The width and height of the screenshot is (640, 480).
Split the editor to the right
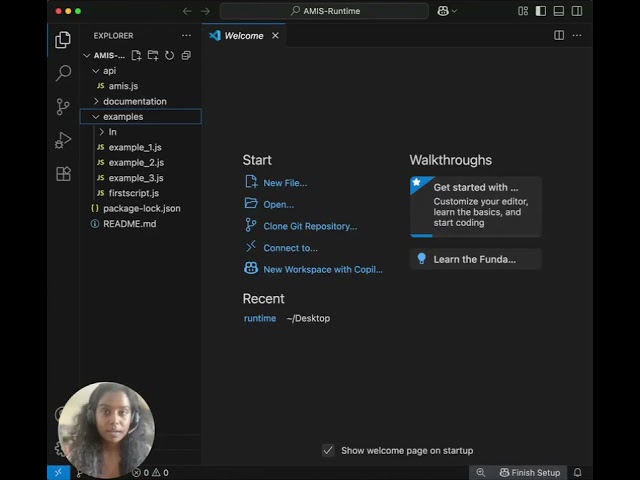(x=559, y=36)
